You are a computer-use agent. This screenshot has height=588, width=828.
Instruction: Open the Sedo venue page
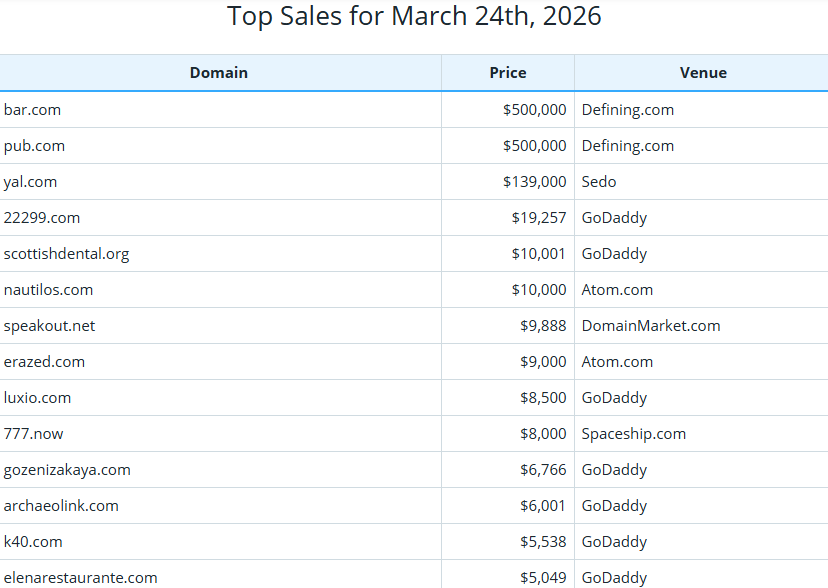pos(598,181)
